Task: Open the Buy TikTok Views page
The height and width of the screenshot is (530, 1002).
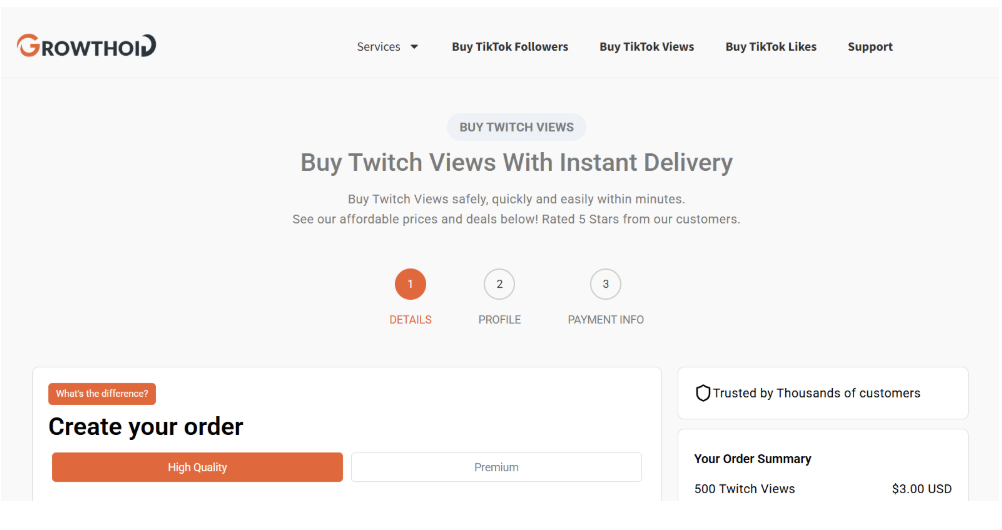Action: point(647,47)
